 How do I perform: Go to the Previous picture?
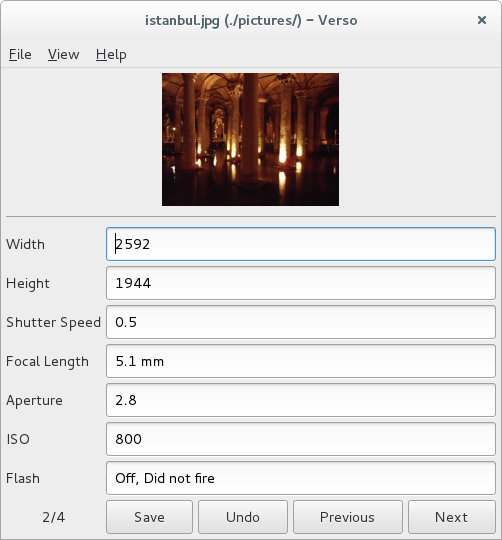pos(347,517)
